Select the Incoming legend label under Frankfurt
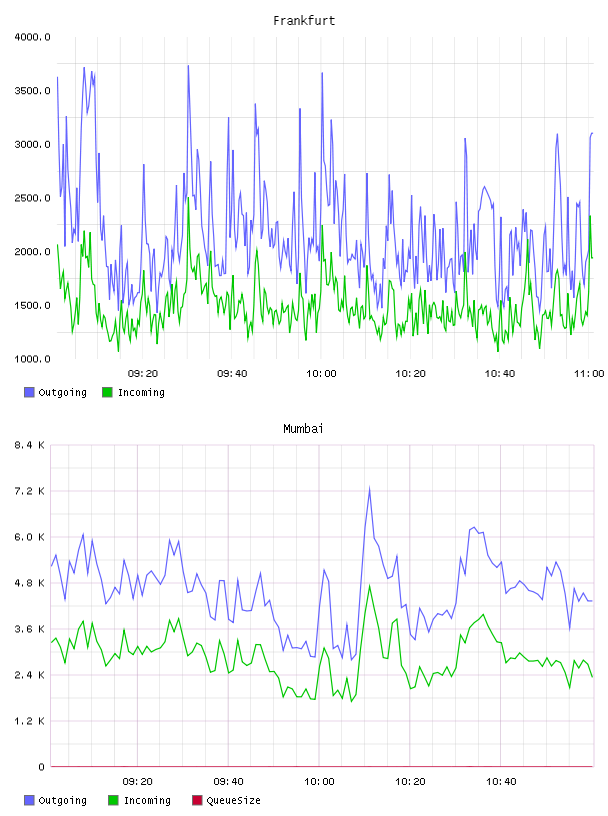 coord(141,393)
